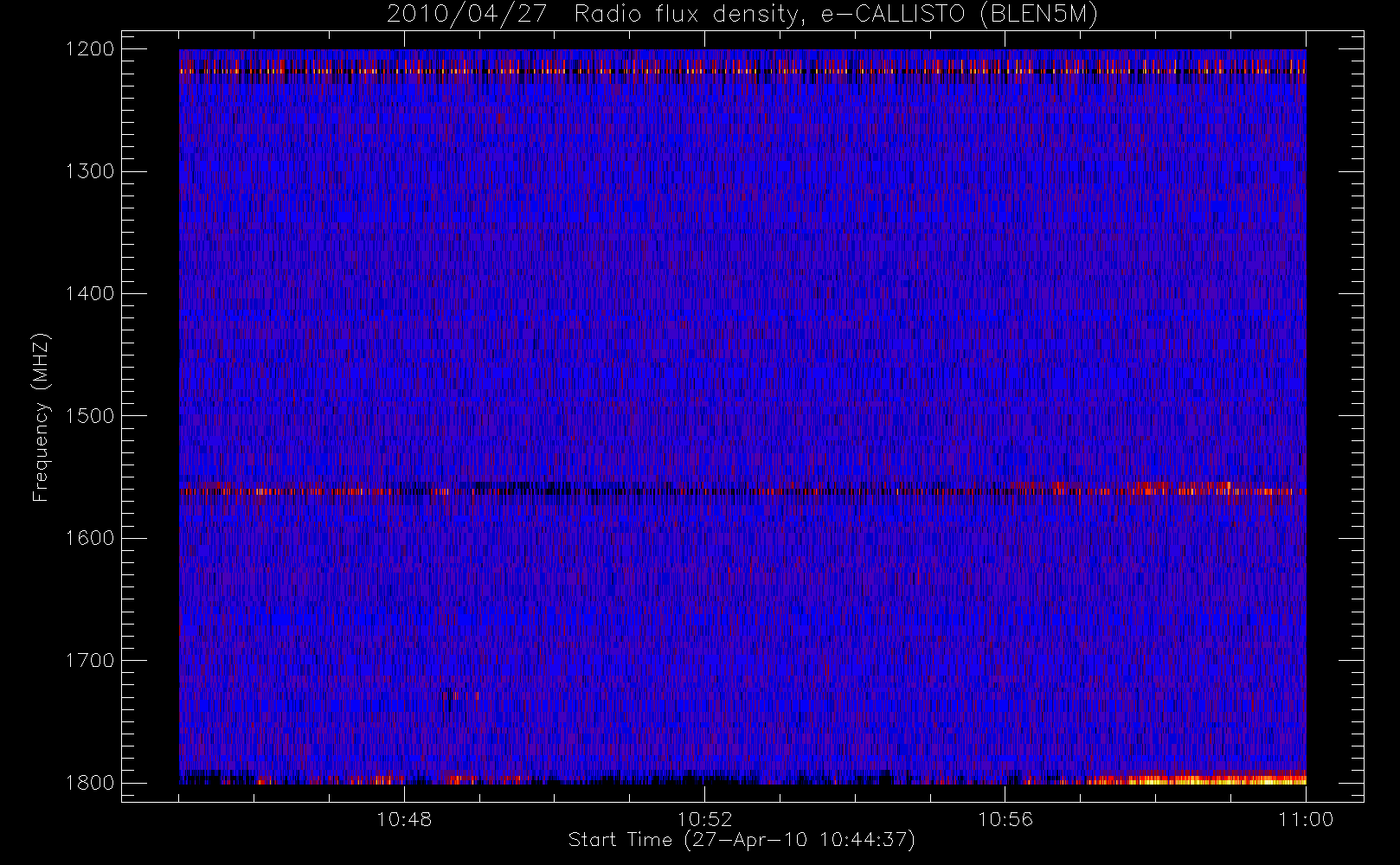The width and height of the screenshot is (1400, 865).
Task: Click the orange interference line near 1220 MHz
Action: pos(742,72)
